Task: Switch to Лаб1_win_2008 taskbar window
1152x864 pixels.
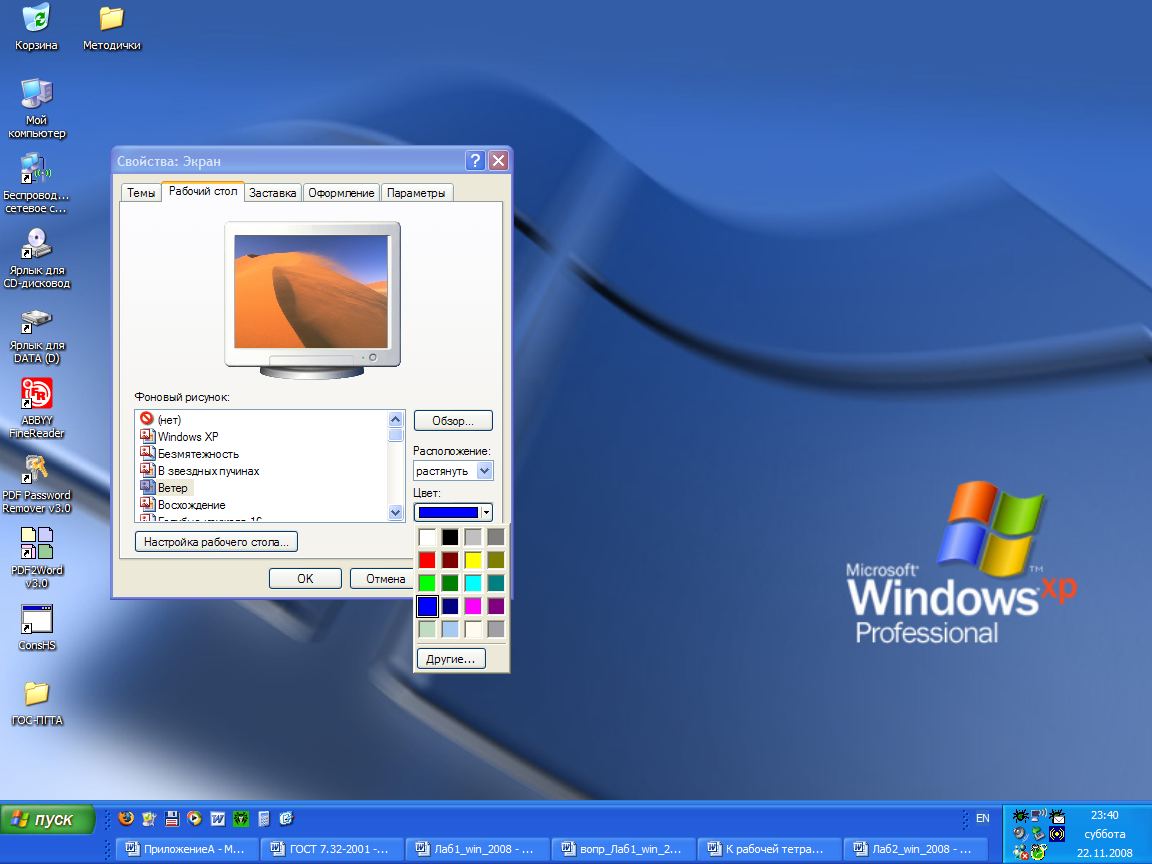Action: click(477, 849)
